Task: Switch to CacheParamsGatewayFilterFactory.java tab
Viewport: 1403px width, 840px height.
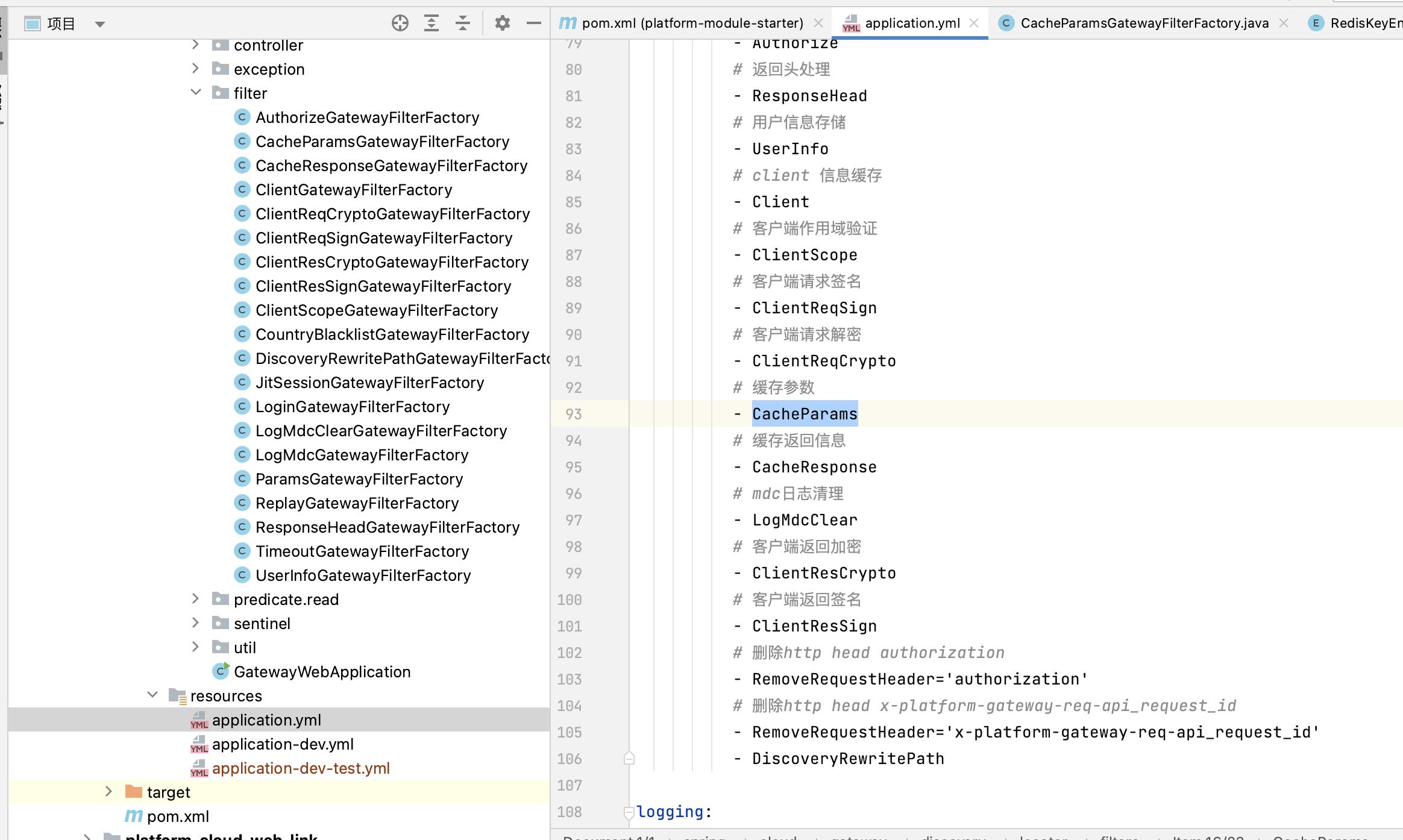Action: (x=1144, y=23)
